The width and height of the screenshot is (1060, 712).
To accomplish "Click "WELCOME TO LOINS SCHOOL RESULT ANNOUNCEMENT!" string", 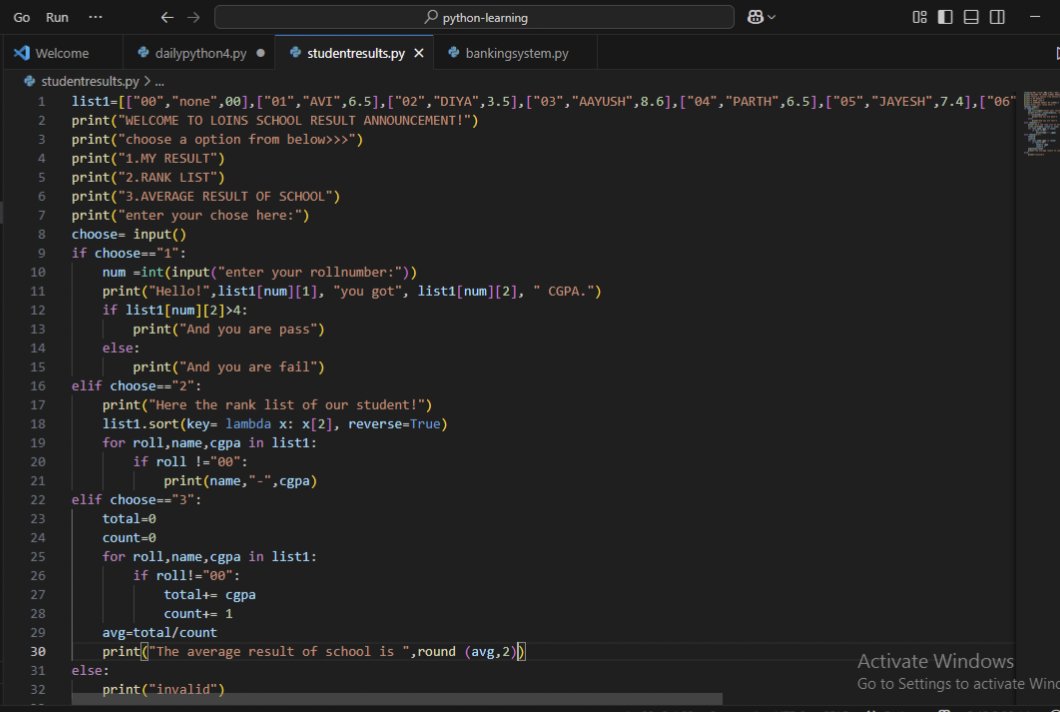I will [295, 120].
